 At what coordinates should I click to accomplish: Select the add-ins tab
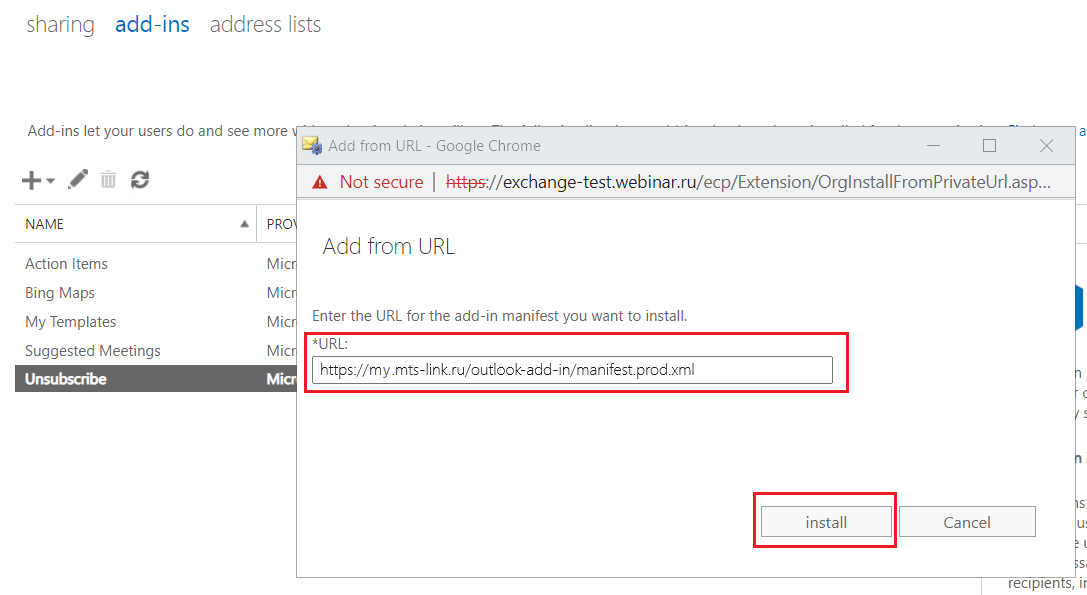pyautogui.click(x=152, y=24)
